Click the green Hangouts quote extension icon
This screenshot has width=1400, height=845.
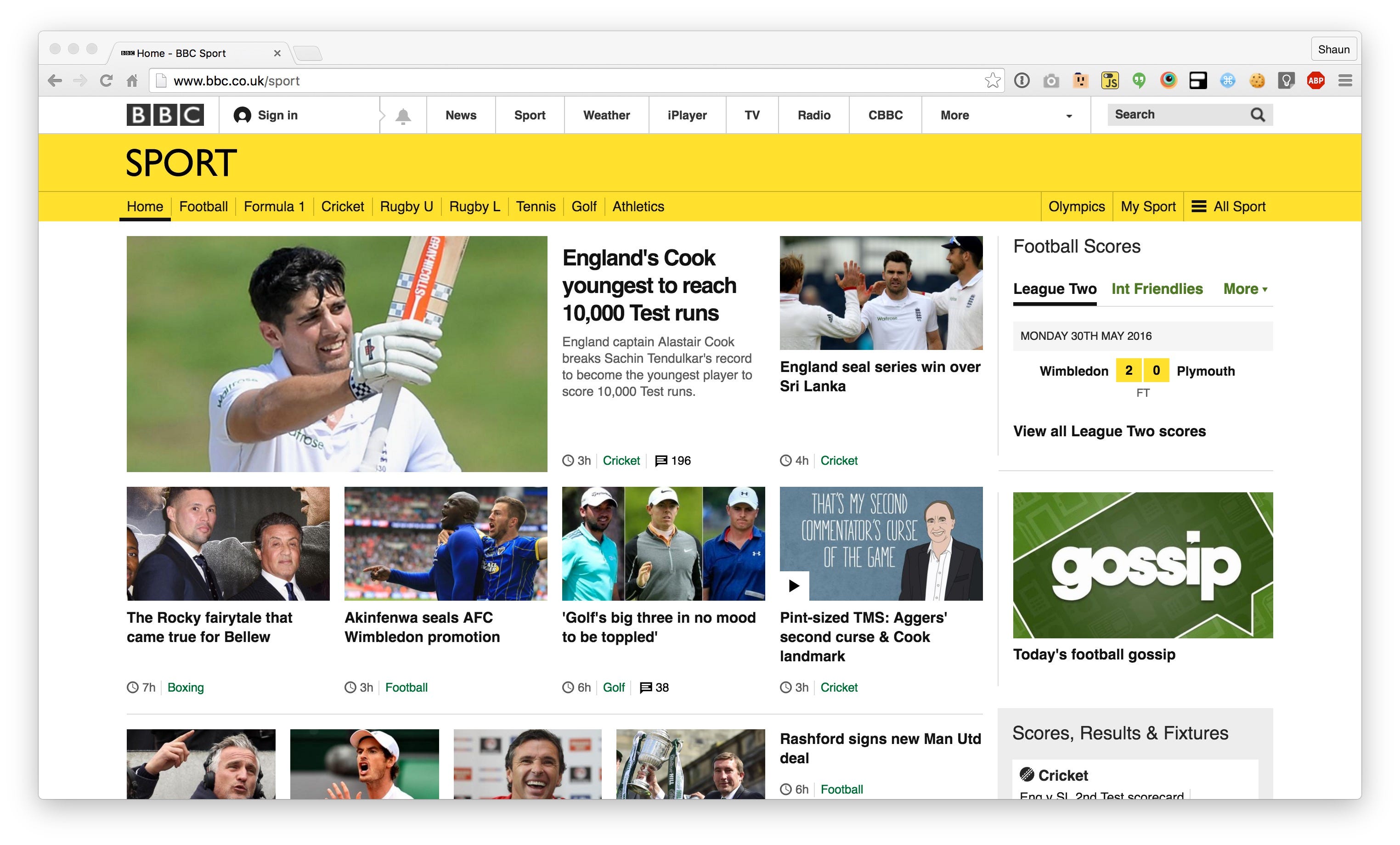[x=1139, y=81]
